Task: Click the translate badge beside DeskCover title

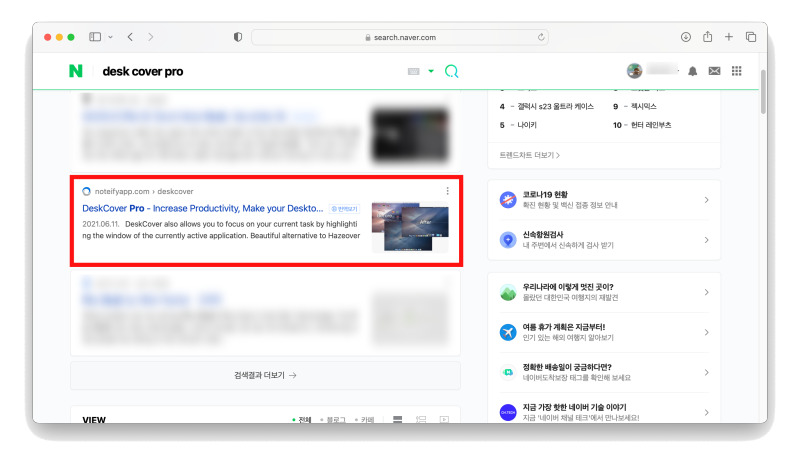Action: coord(345,209)
